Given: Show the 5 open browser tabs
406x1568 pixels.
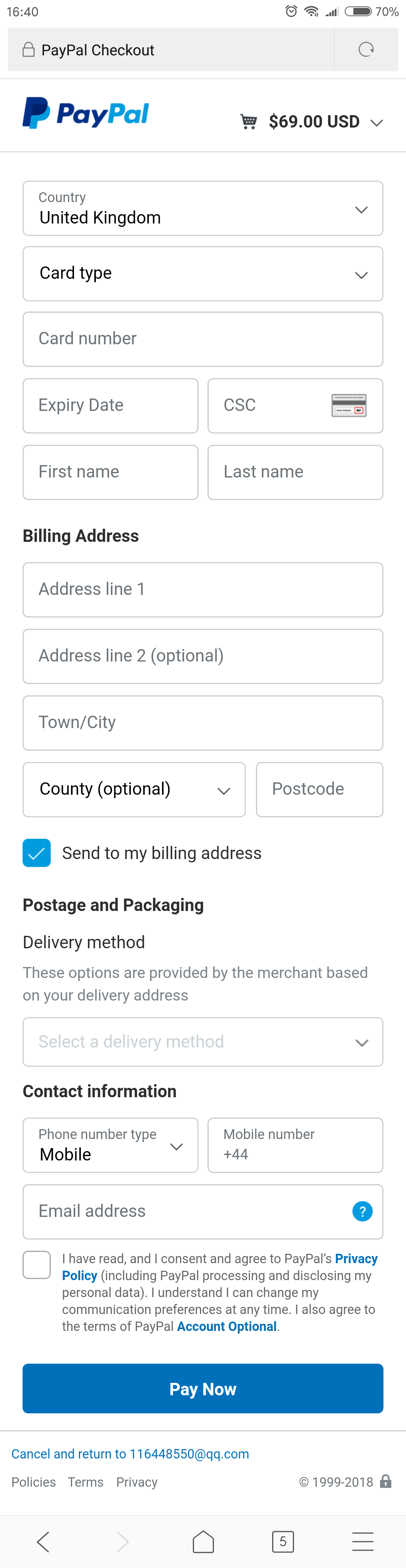Looking at the screenshot, I should coord(283,1541).
